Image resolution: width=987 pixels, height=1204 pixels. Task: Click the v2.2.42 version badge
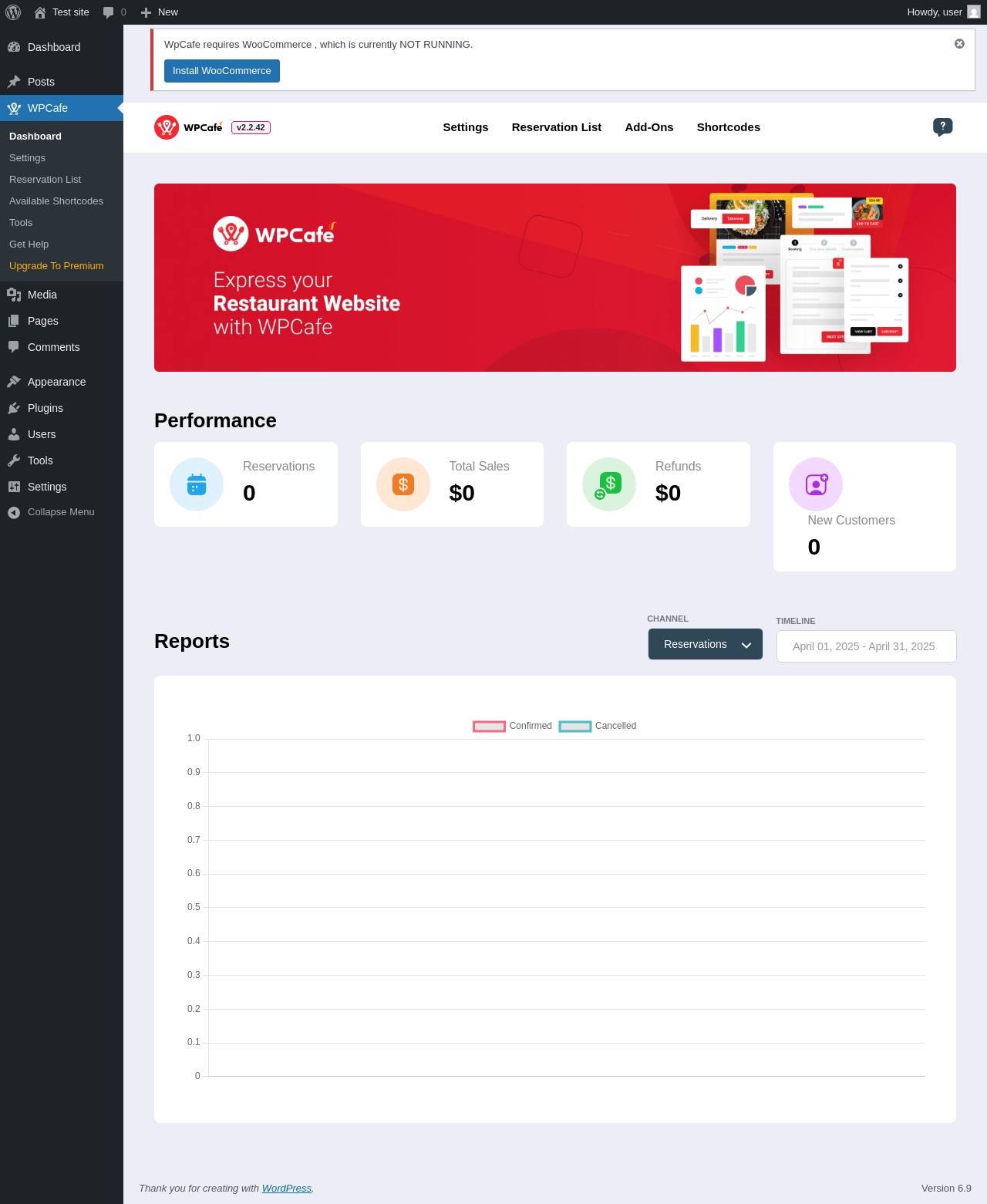point(251,128)
